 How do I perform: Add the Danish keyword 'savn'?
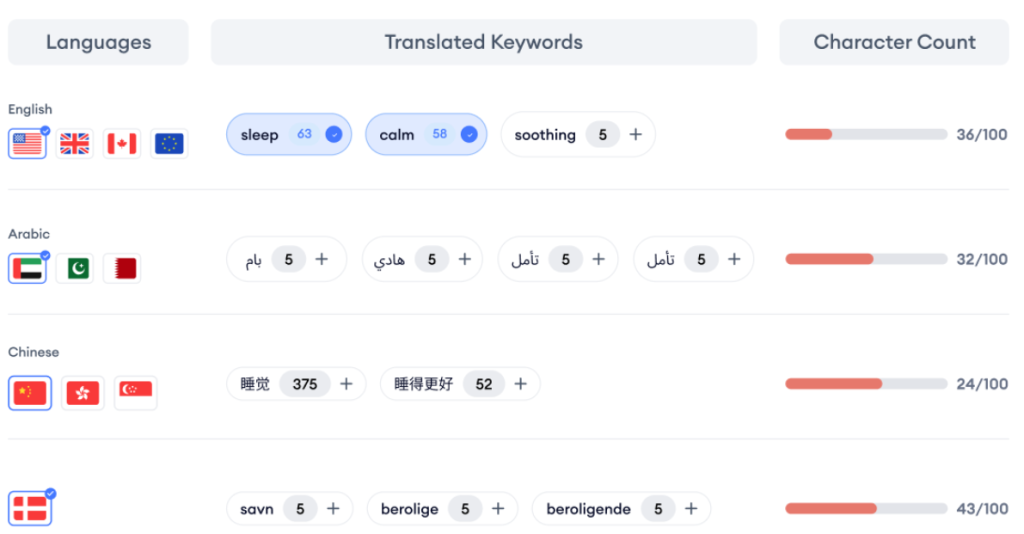pyautogui.click(x=333, y=509)
